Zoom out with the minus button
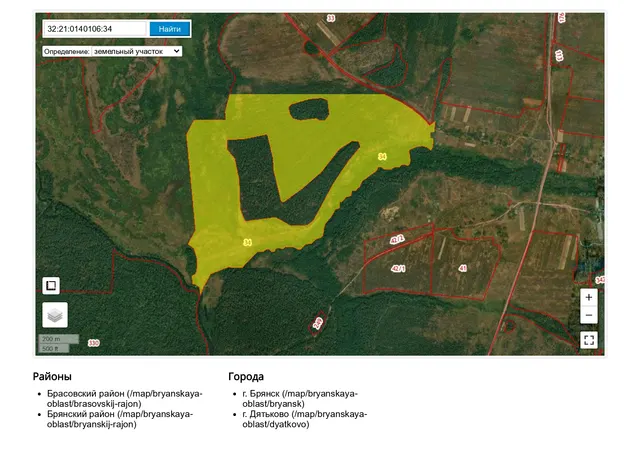 [x=589, y=315]
